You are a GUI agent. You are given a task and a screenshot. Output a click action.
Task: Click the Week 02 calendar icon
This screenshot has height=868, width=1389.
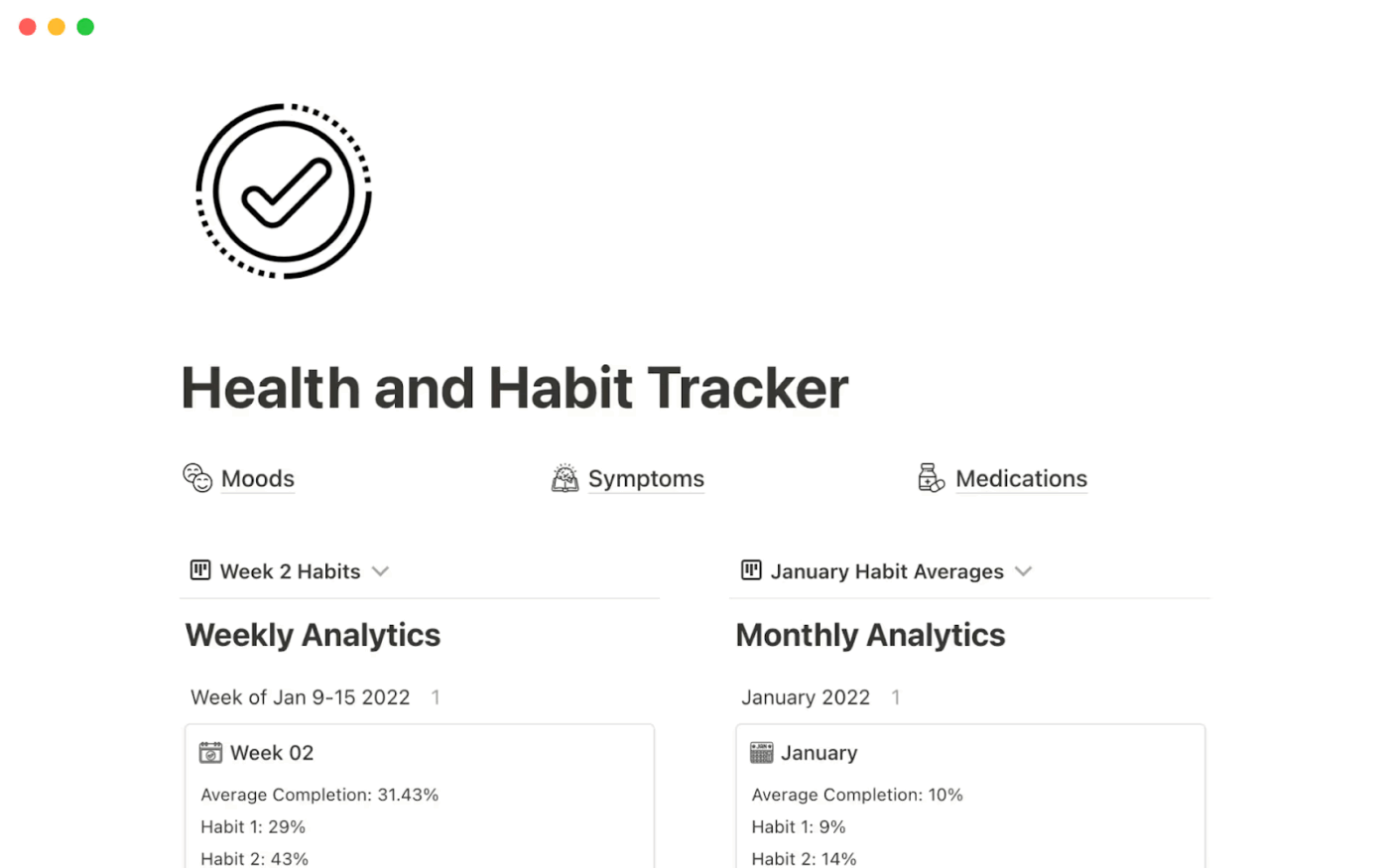(210, 752)
